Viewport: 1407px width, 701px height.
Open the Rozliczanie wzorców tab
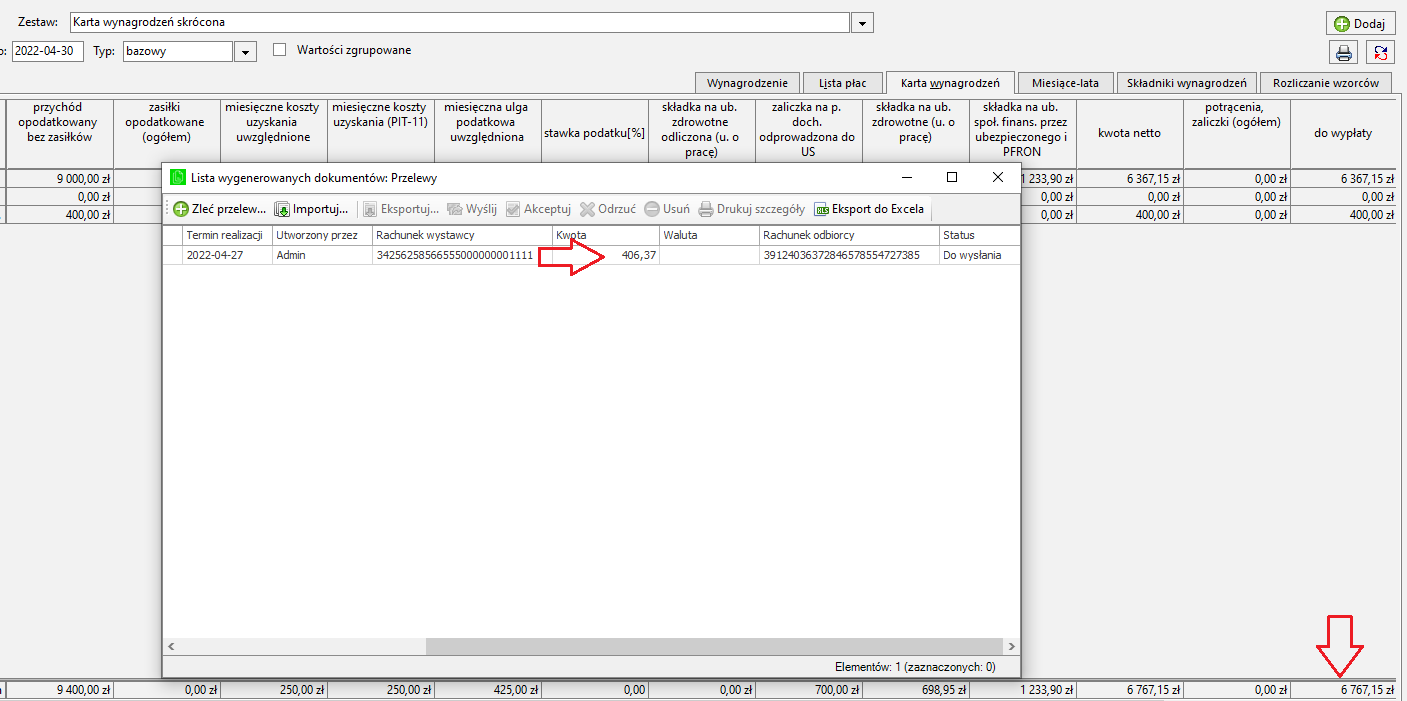click(1326, 83)
